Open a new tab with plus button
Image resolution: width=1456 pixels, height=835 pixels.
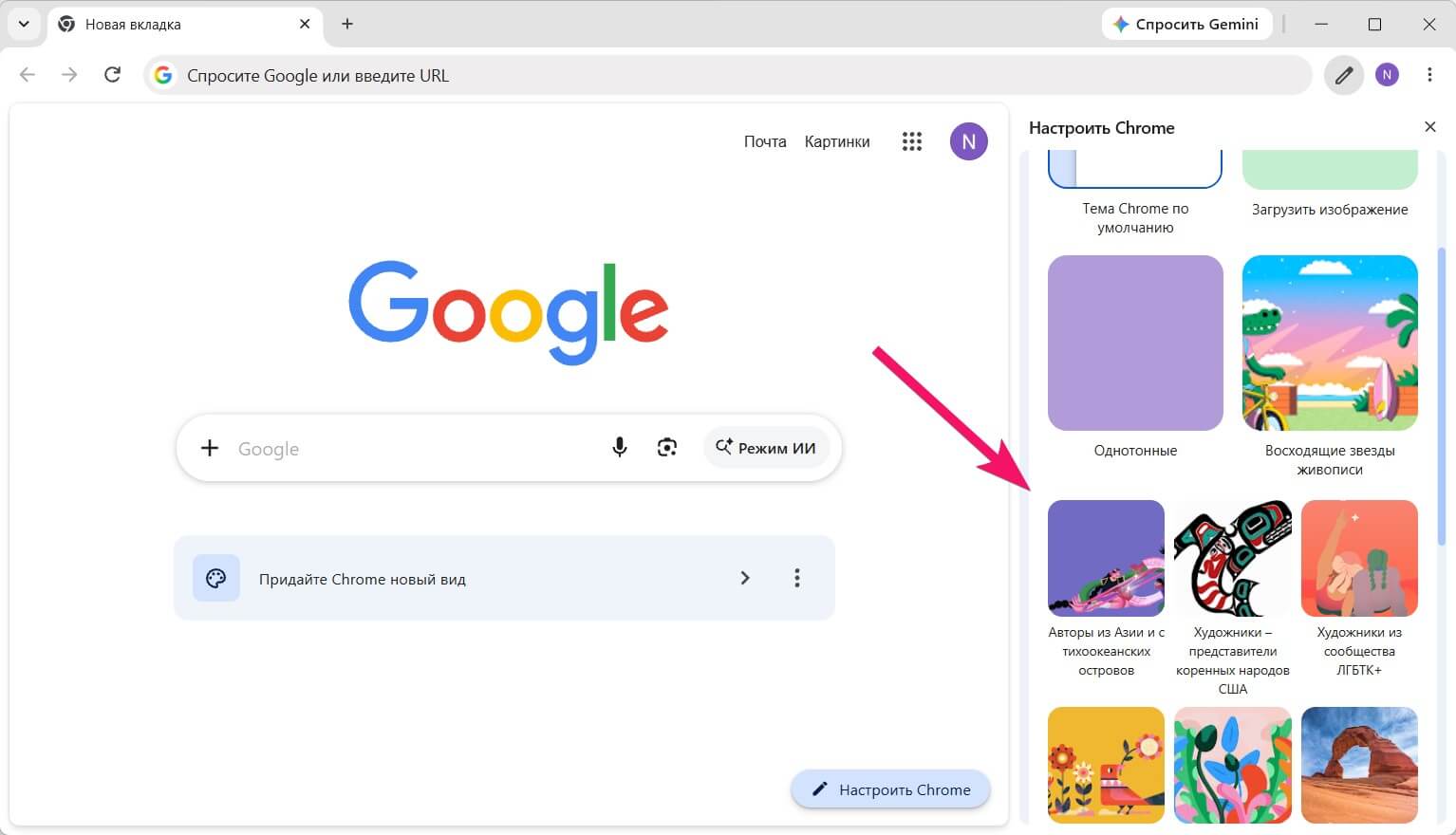[347, 24]
